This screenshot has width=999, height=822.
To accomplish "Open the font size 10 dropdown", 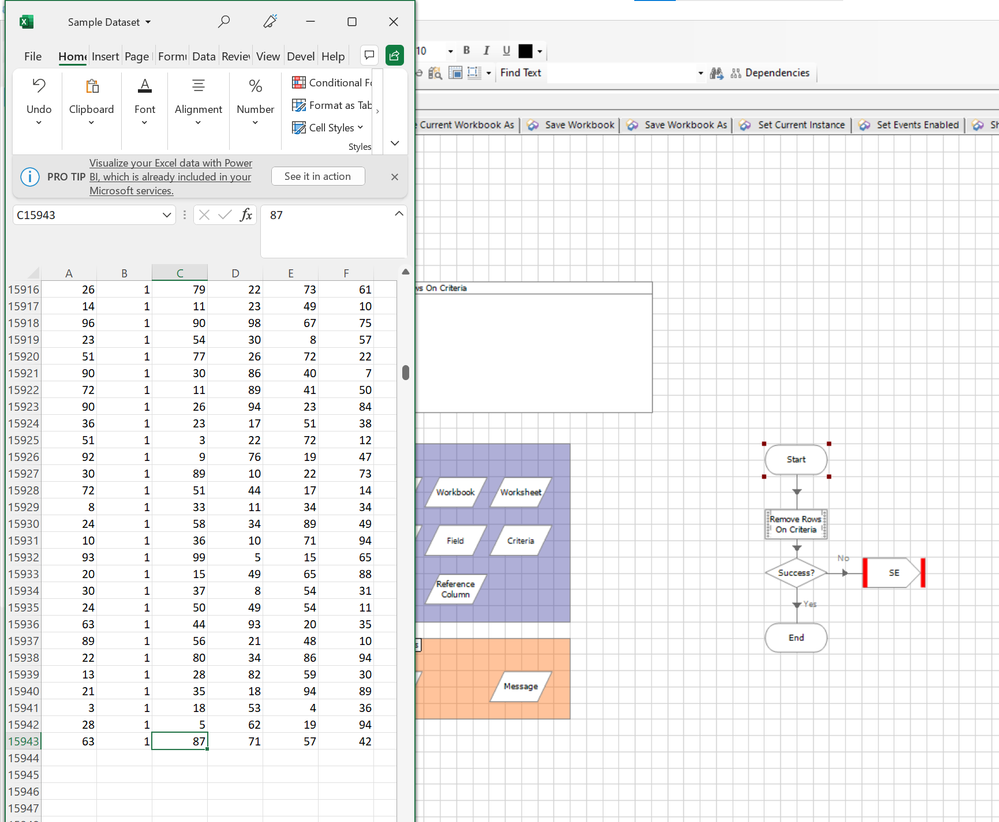I will pos(450,51).
